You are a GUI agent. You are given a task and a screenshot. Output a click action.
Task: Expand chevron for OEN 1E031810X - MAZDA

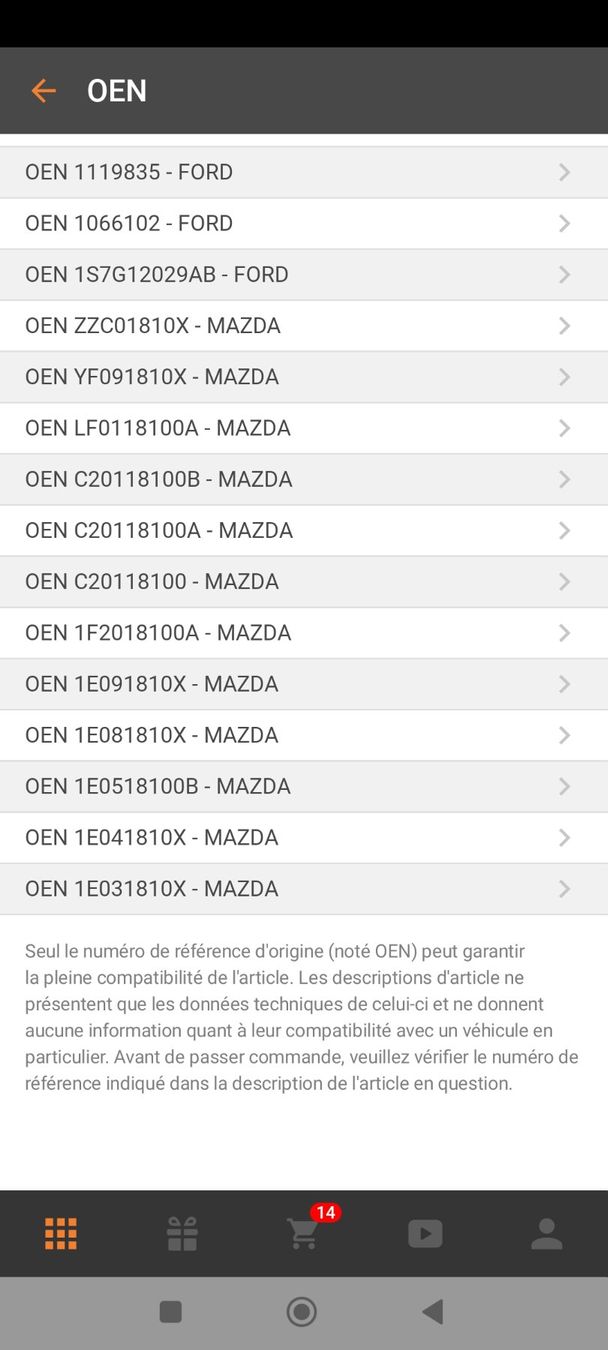coord(564,889)
